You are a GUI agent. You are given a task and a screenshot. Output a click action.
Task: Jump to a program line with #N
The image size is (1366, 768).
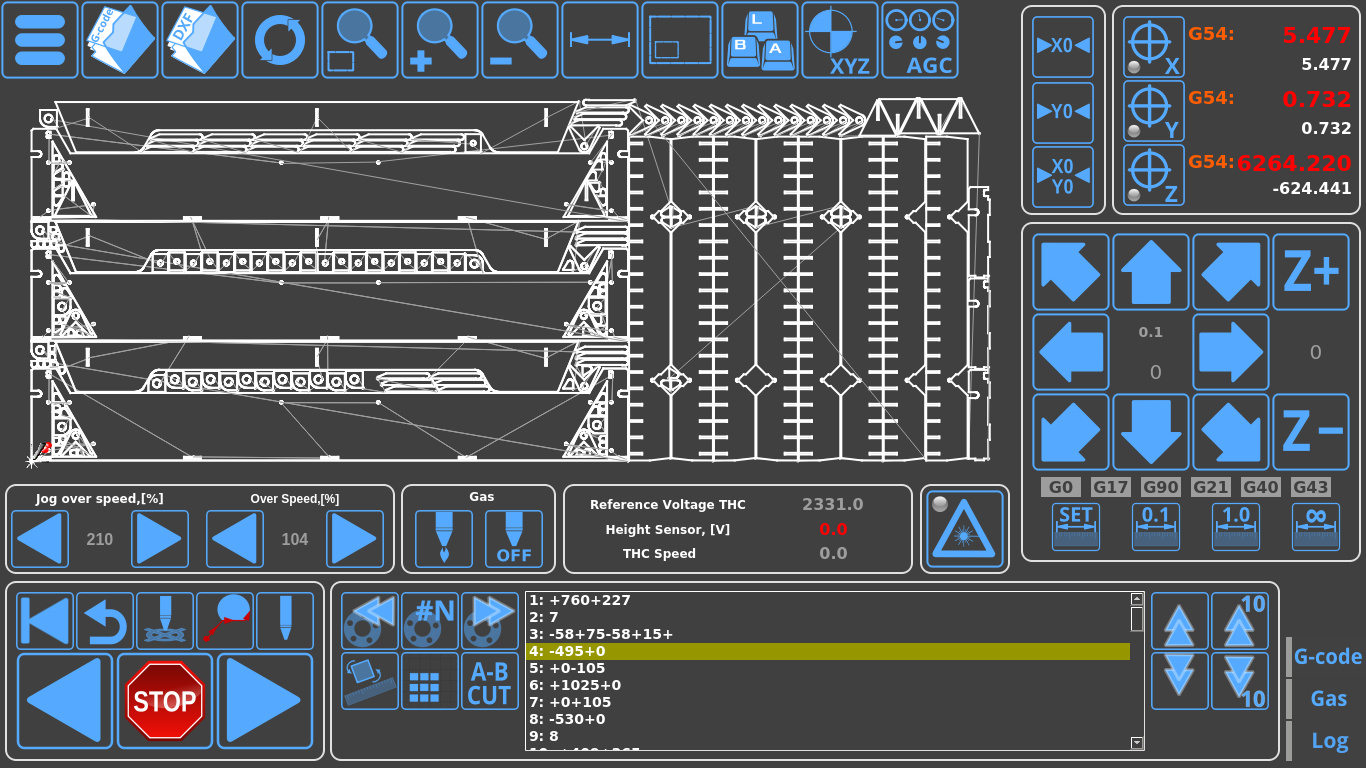click(x=429, y=620)
